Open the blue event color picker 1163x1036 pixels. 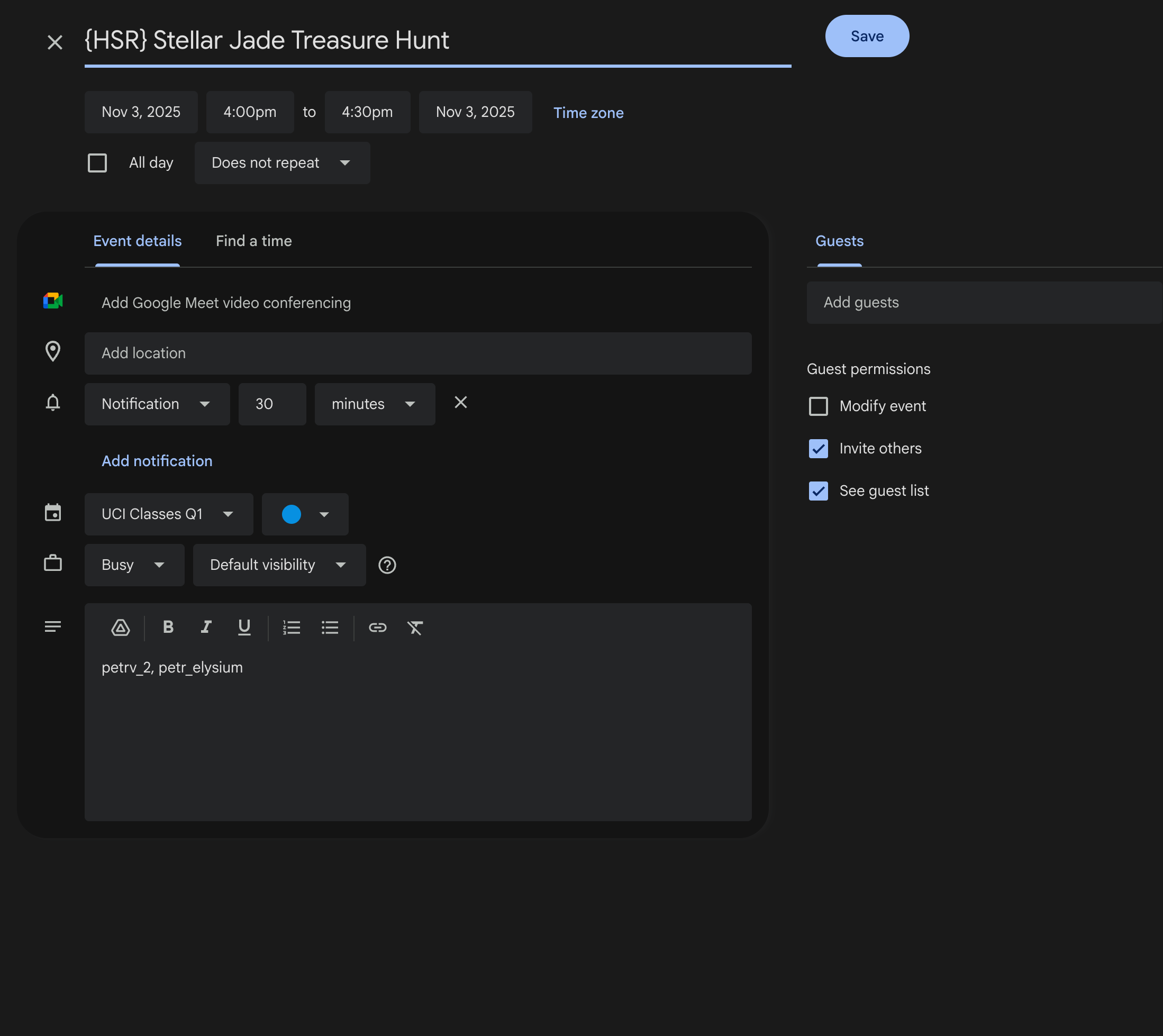[305, 514]
